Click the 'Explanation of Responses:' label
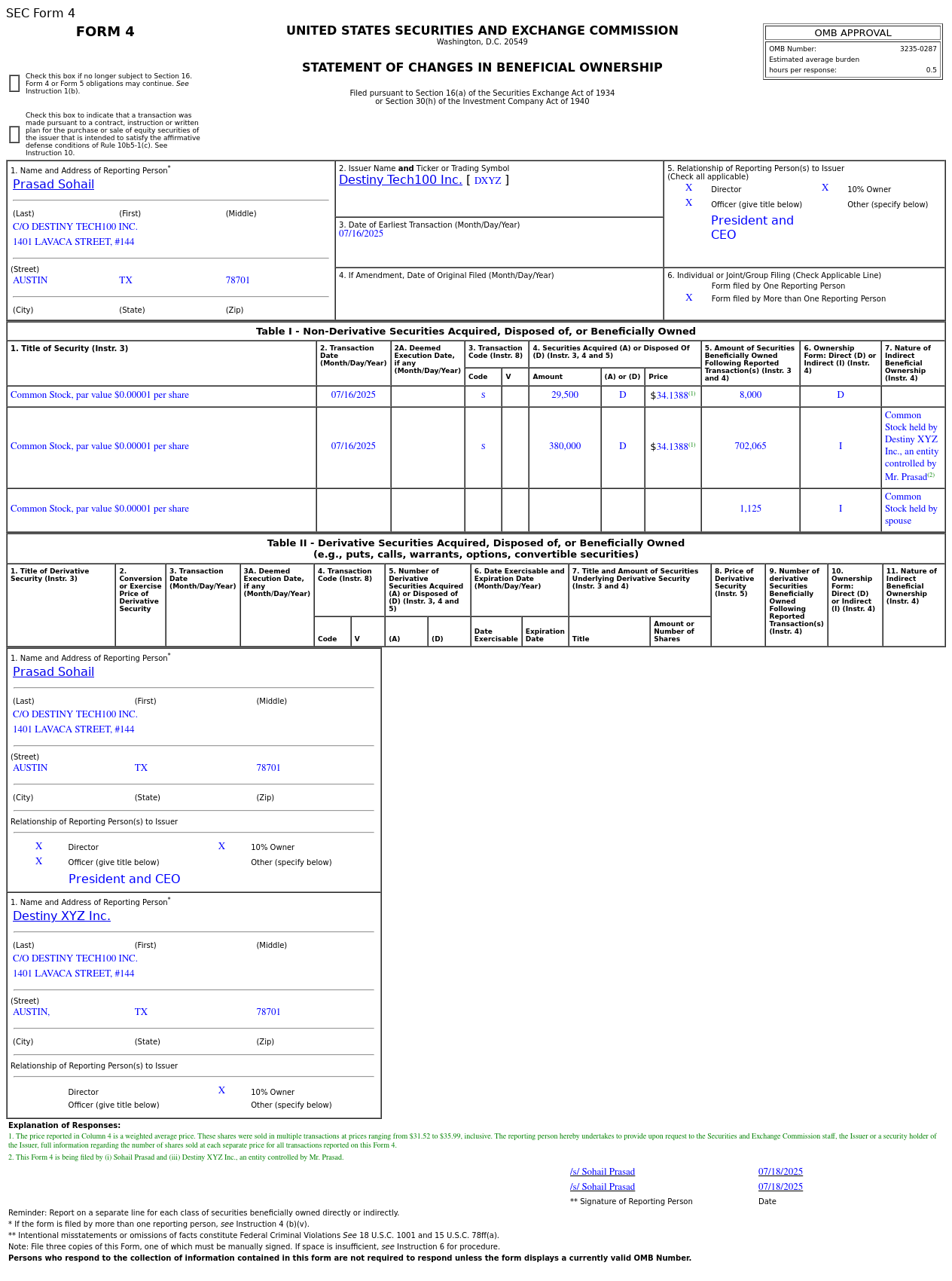The height and width of the screenshot is (1281, 952). [x=64, y=1126]
